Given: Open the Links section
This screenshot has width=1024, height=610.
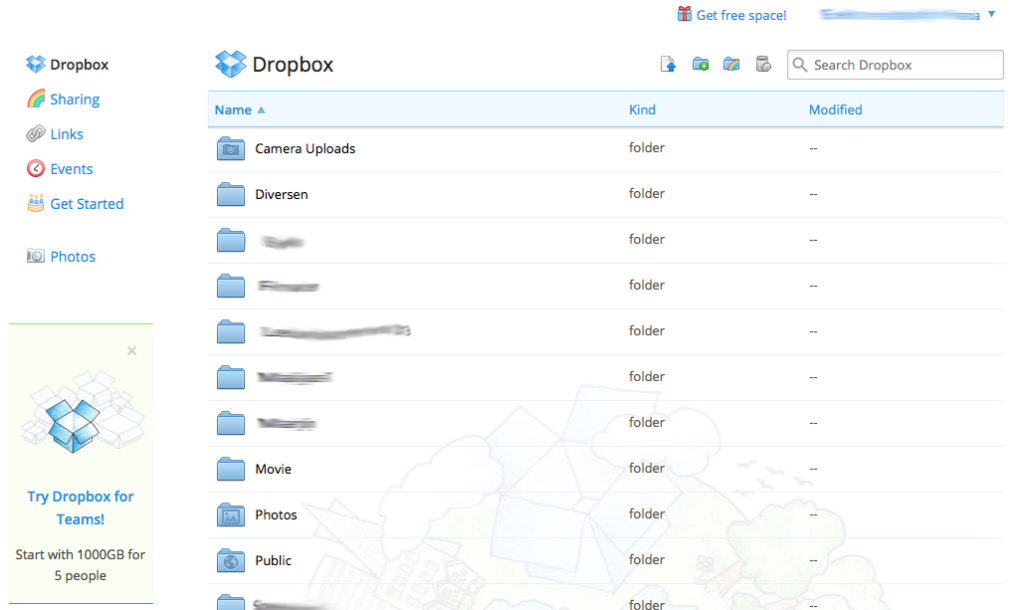Looking at the screenshot, I should (65, 133).
